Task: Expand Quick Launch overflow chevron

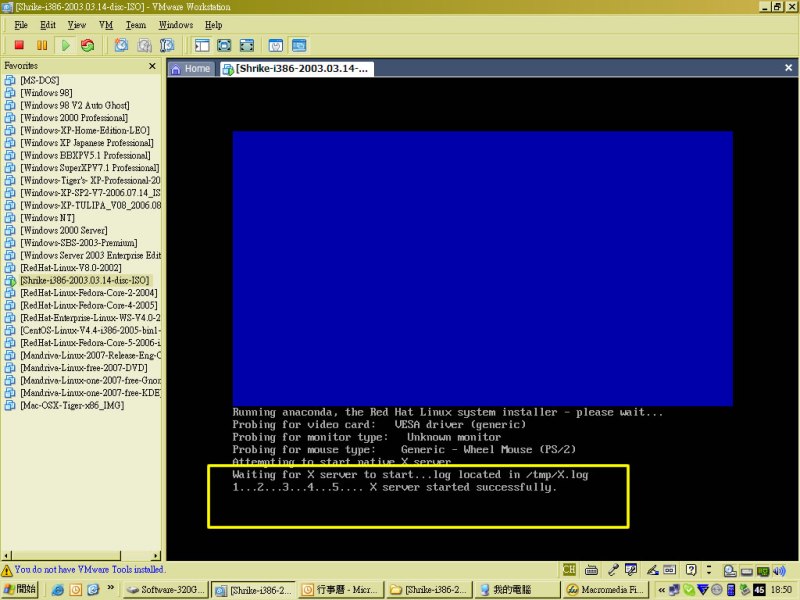Action: click(x=111, y=587)
